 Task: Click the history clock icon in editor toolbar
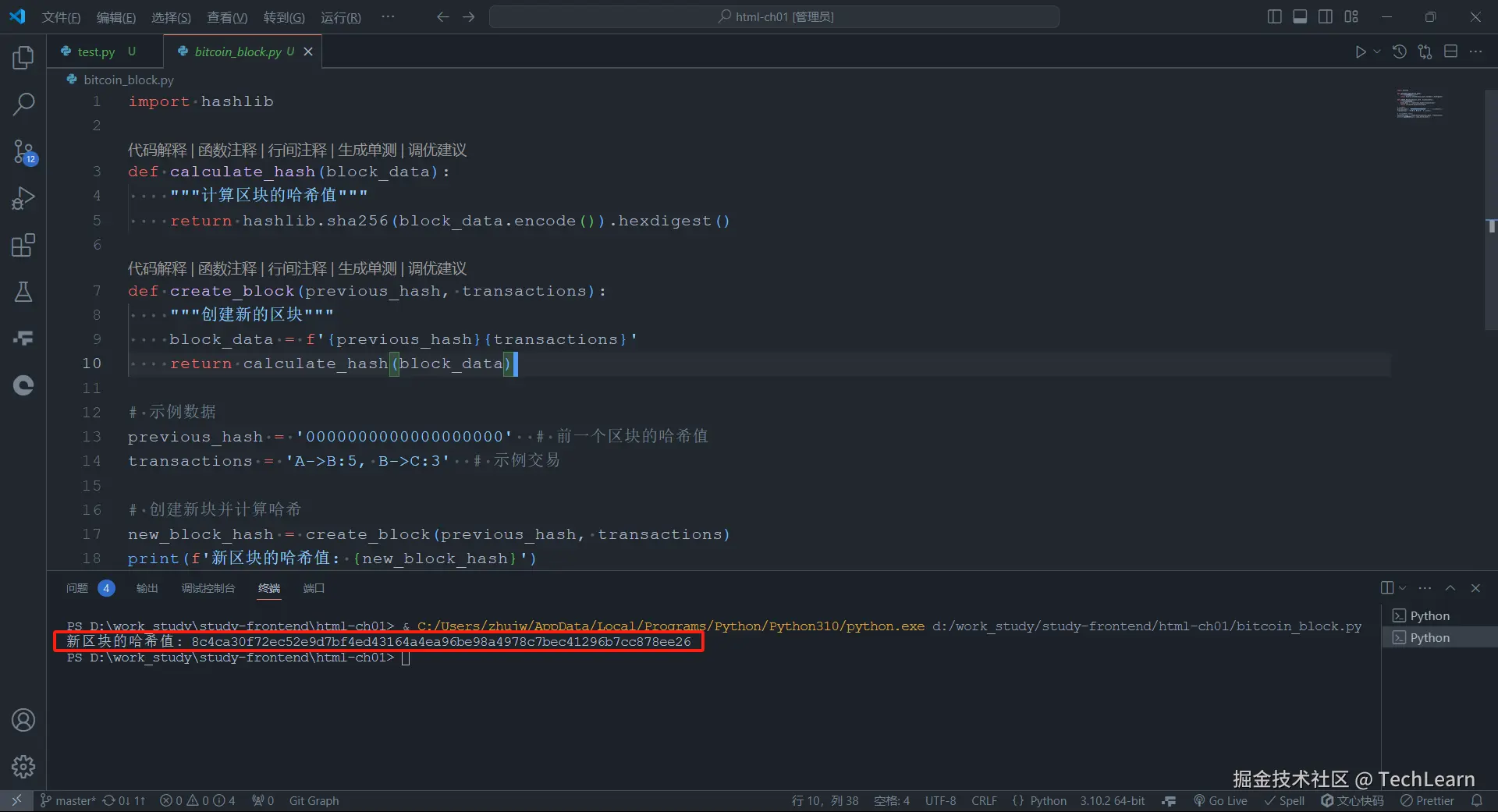[1400, 51]
